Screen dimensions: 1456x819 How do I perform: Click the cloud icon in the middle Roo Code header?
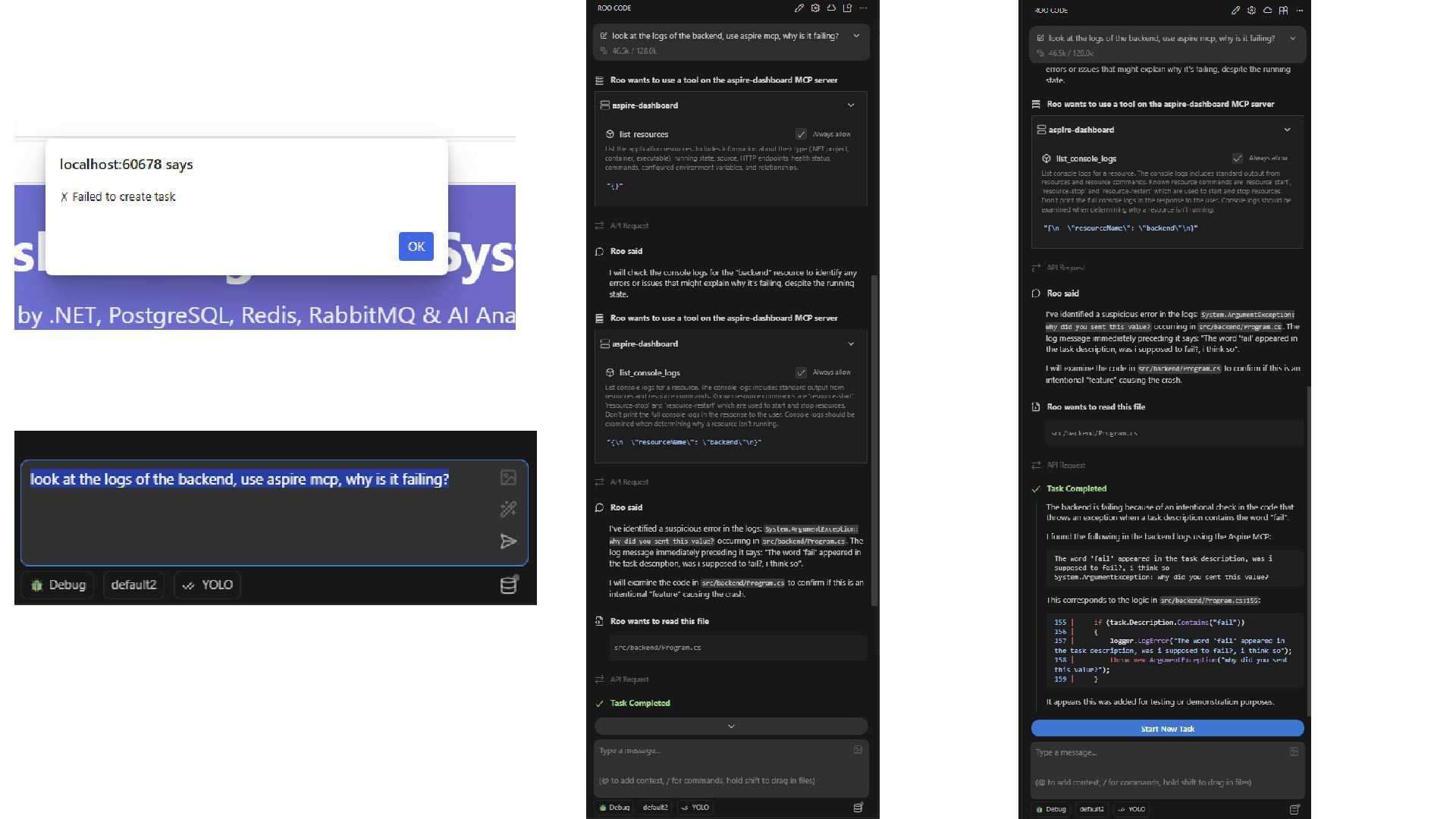pyautogui.click(x=831, y=8)
